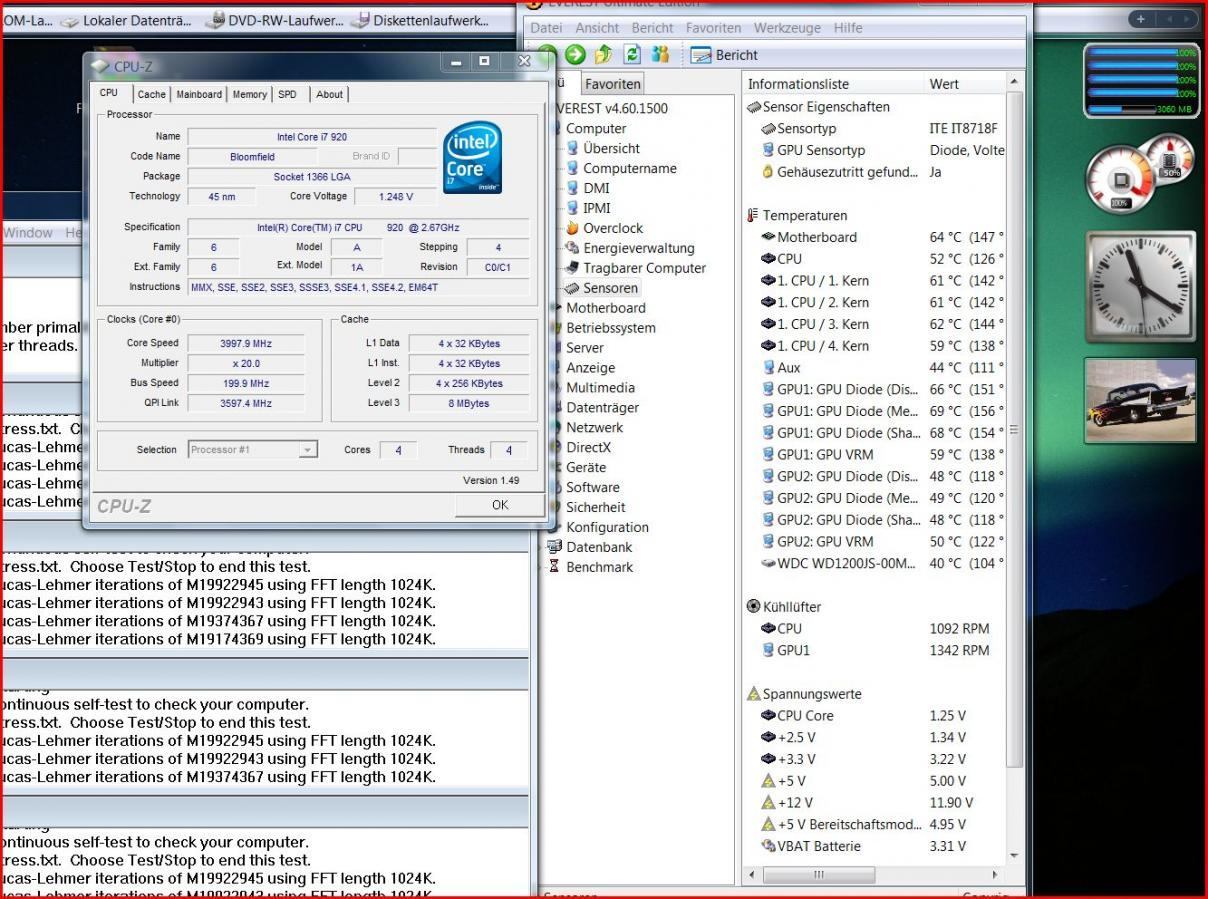1208x899 pixels.
Task: Select Server node in tree
Action: pyautogui.click(x=584, y=348)
